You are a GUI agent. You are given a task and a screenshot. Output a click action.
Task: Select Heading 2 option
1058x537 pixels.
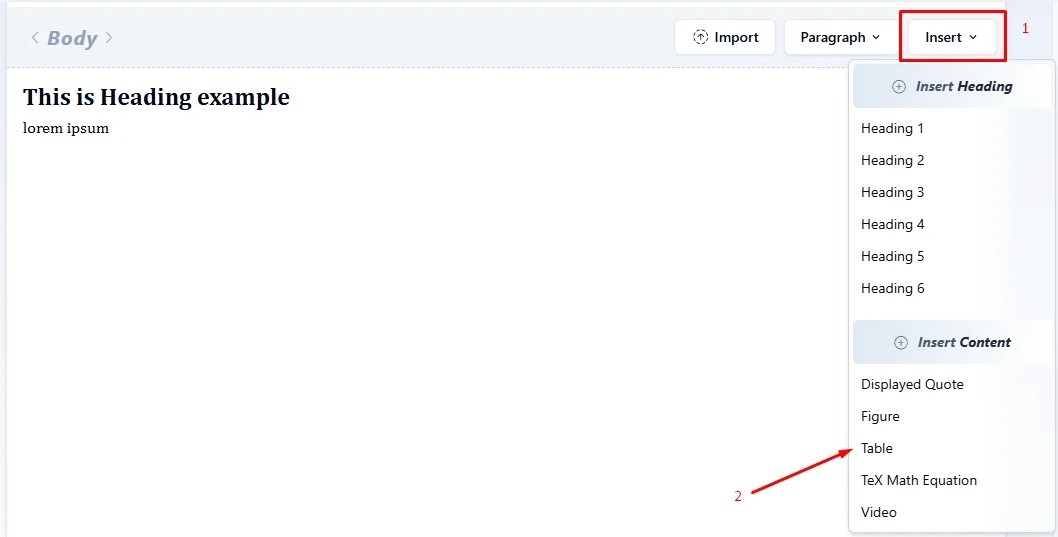click(892, 160)
